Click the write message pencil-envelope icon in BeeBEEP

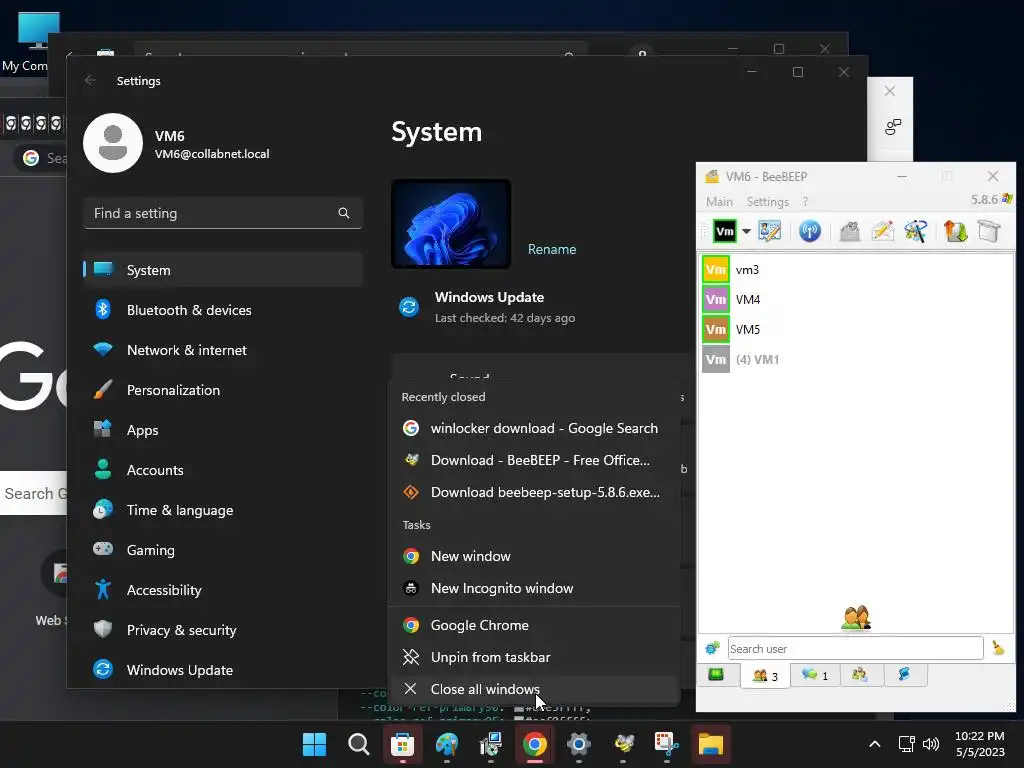pos(882,231)
